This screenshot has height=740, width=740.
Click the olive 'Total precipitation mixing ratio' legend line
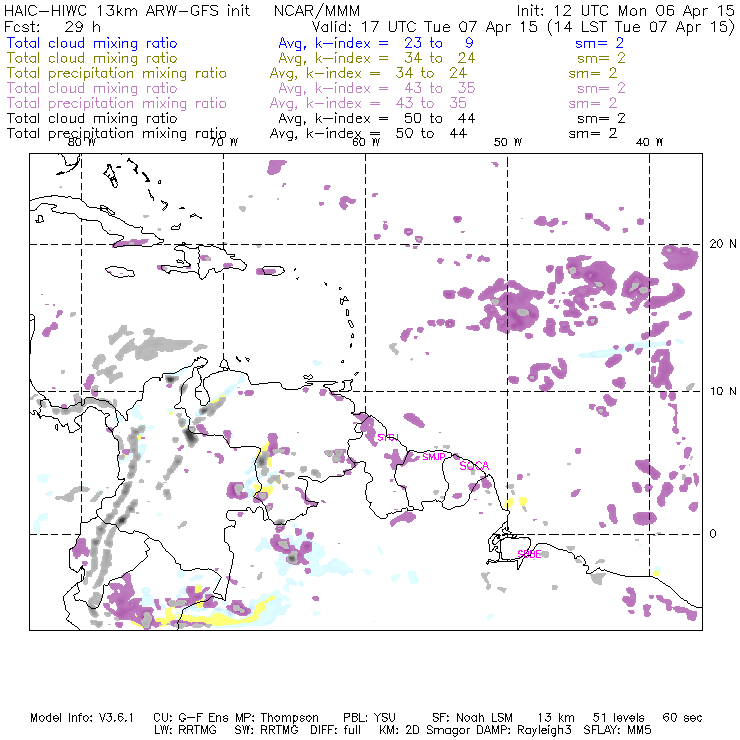click(x=117, y=73)
